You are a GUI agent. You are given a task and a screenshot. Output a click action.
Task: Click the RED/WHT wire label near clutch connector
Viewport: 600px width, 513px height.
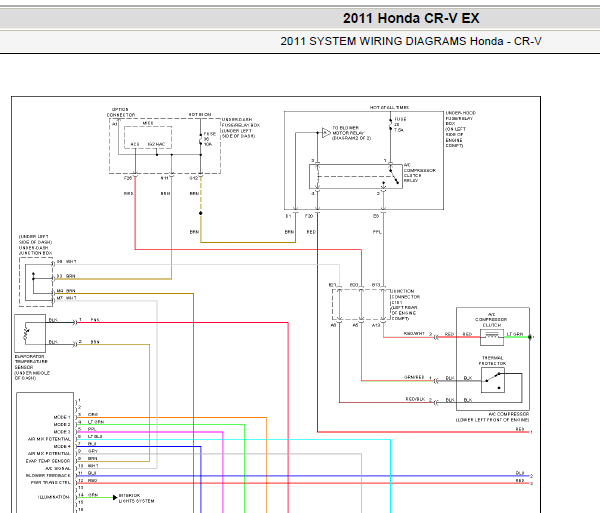[414, 334]
